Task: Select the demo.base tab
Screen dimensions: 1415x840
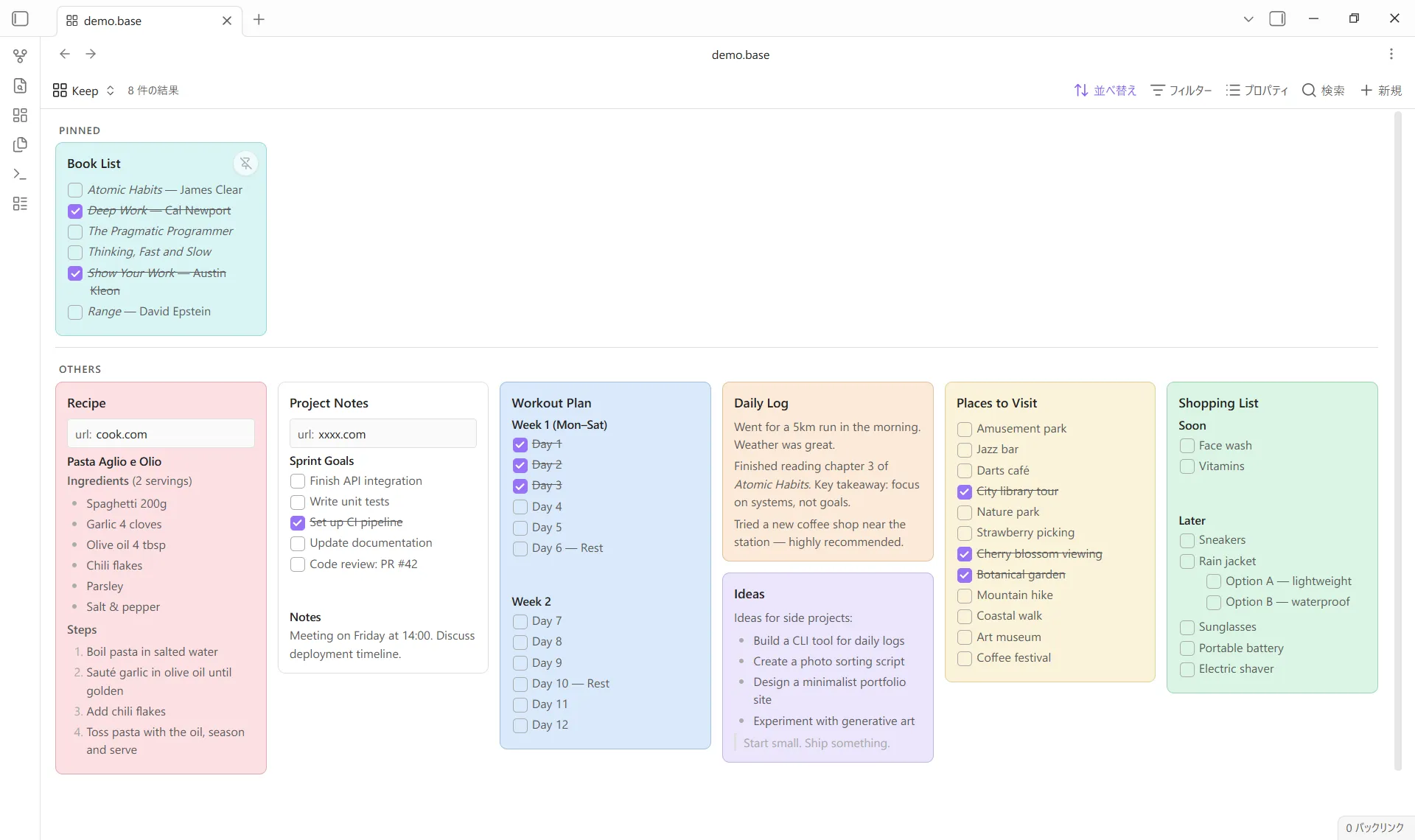Action: pyautogui.click(x=150, y=21)
